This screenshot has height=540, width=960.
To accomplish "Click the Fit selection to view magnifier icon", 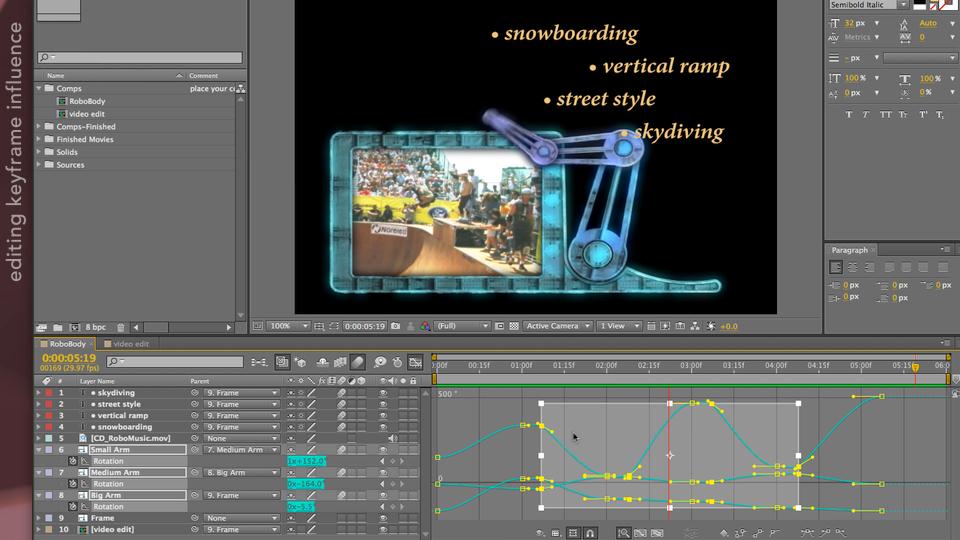I will click(624, 533).
